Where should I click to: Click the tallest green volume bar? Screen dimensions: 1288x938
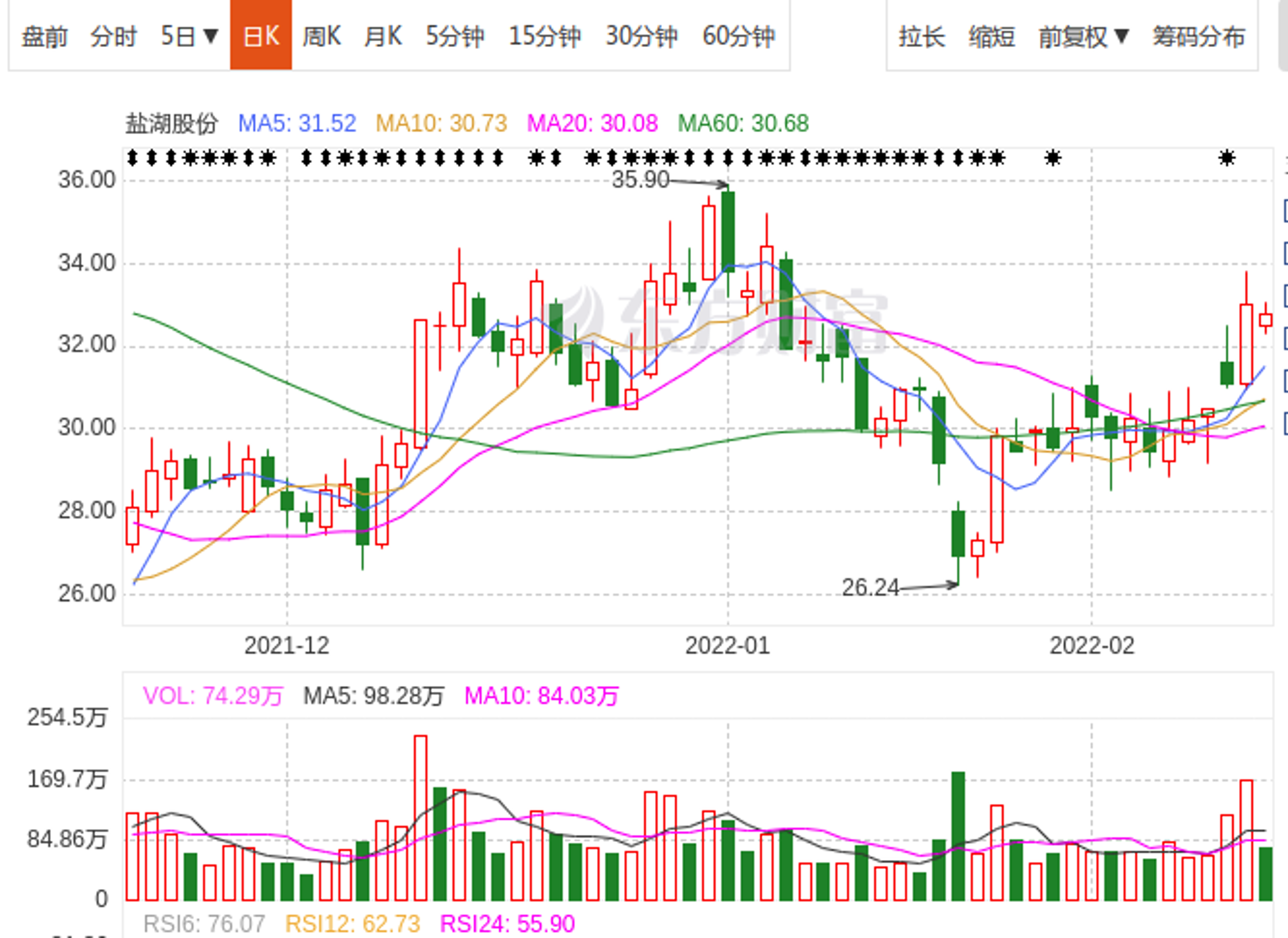[958, 836]
